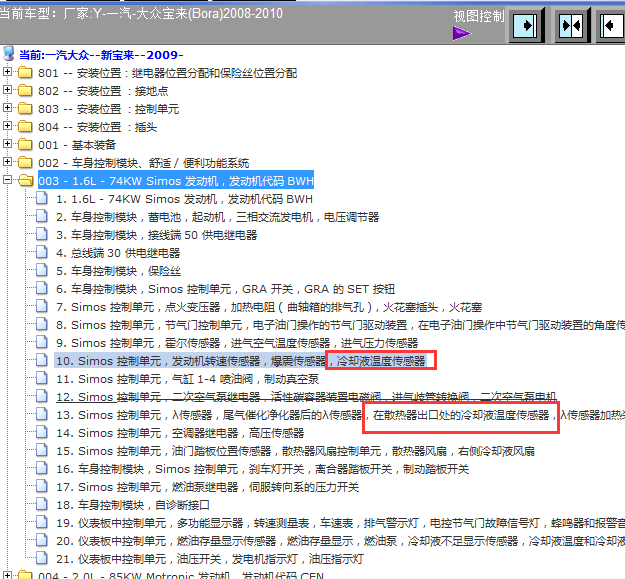This screenshot has width=625, height=579.
Task: Open item 2. 车身控制模块，蓄电池，起动机
Action: pyautogui.click(x=217, y=217)
